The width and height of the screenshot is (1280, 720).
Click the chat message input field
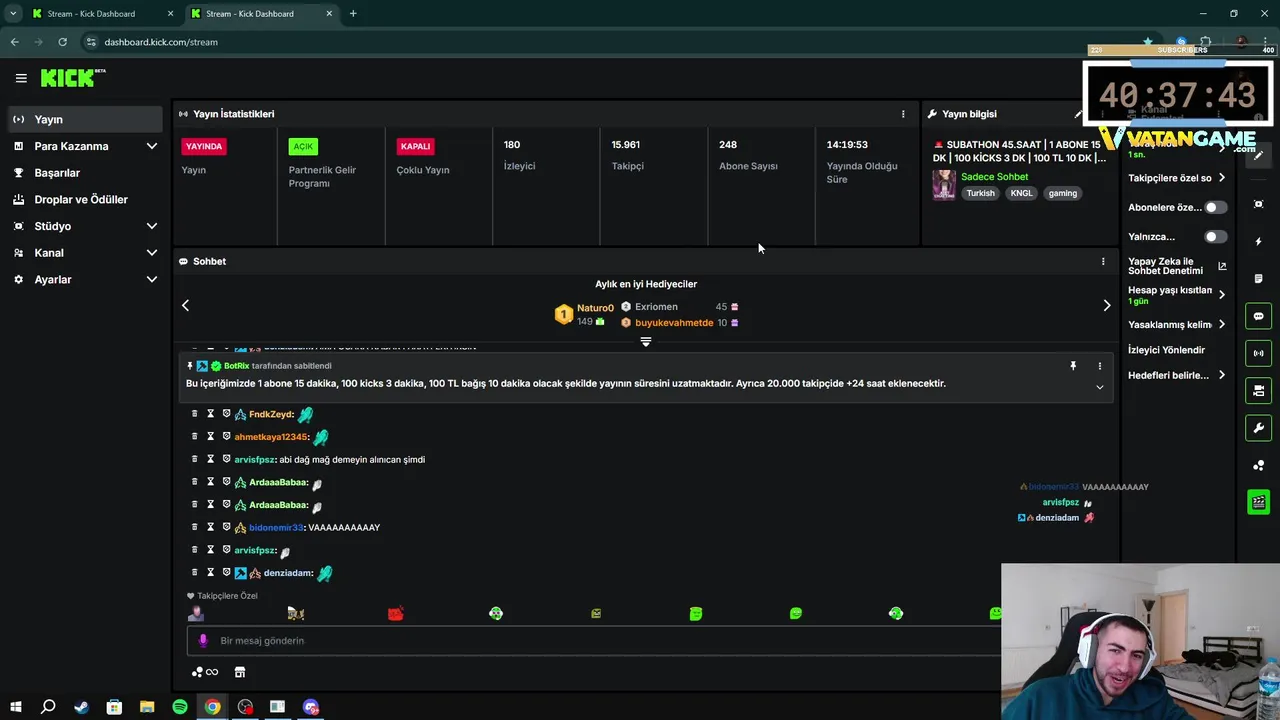coord(594,641)
